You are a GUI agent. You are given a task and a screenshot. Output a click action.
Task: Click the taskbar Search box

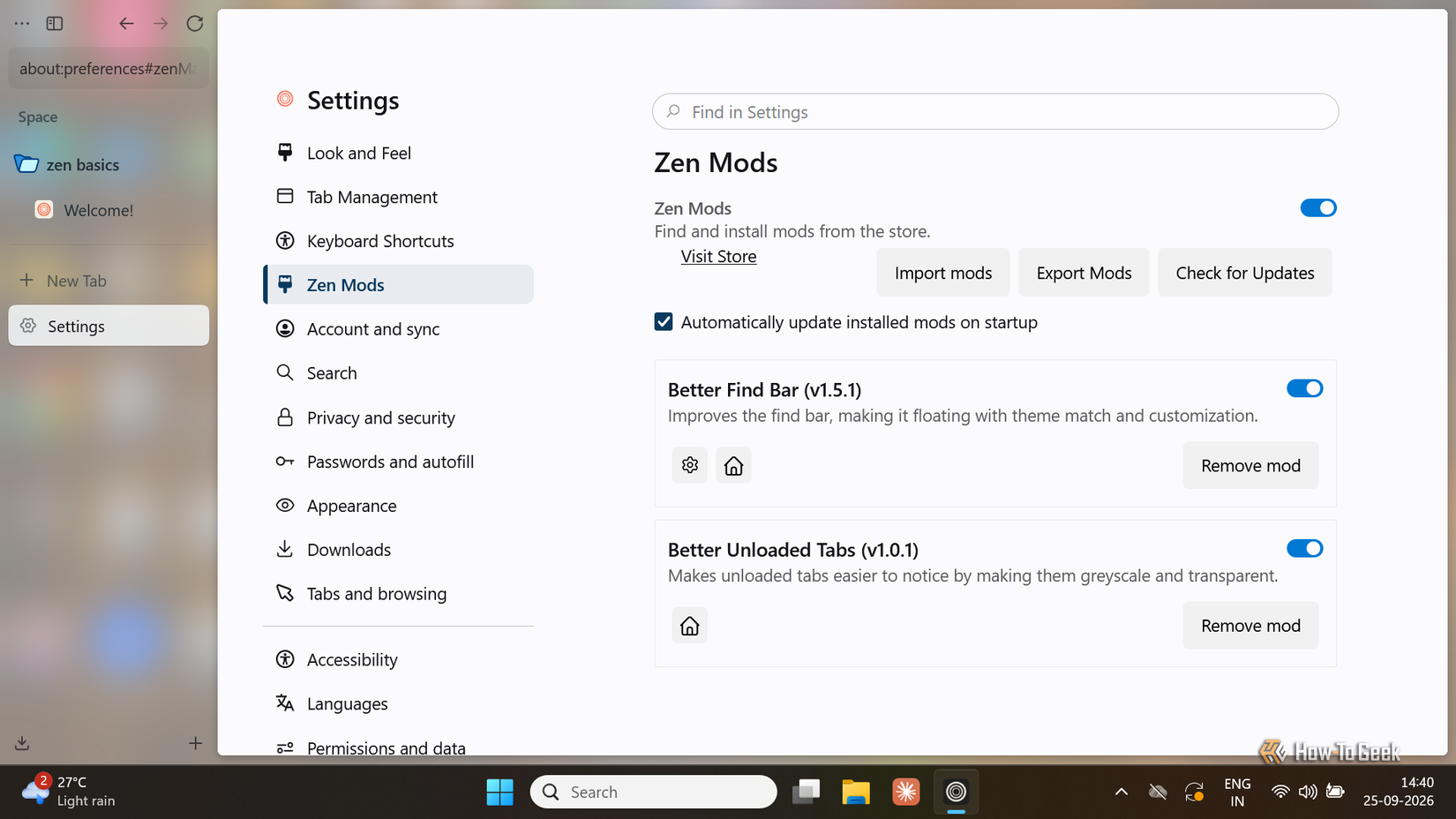point(654,792)
